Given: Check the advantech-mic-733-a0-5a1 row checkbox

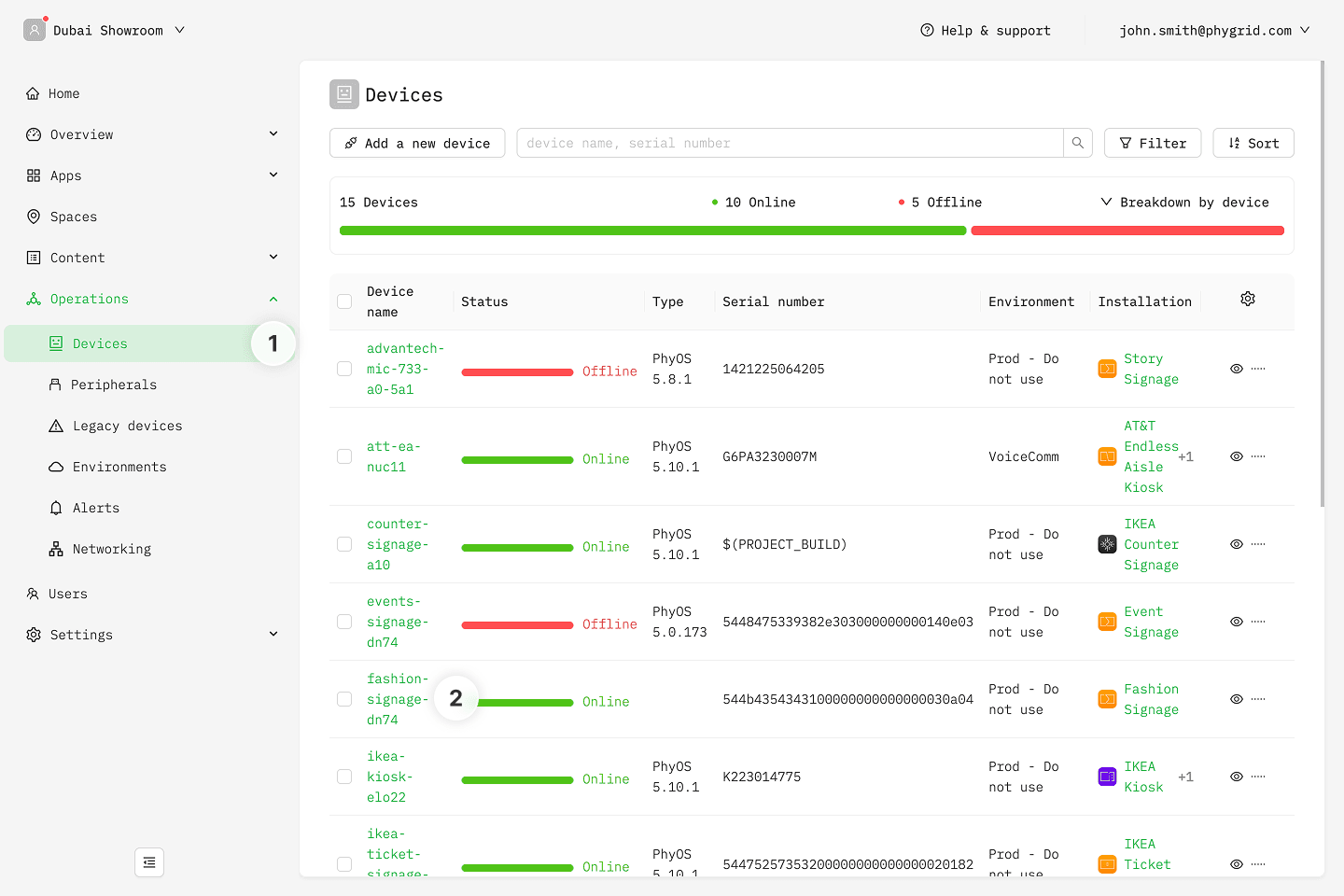Looking at the screenshot, I should (x=344, y=369).
